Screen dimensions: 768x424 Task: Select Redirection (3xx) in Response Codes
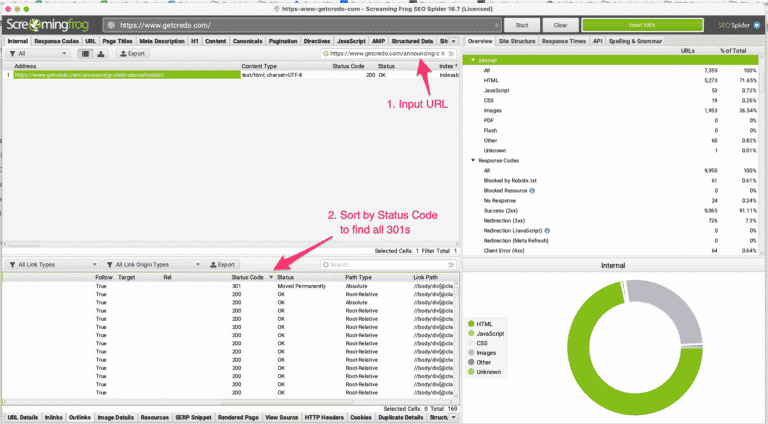[610, 220]
